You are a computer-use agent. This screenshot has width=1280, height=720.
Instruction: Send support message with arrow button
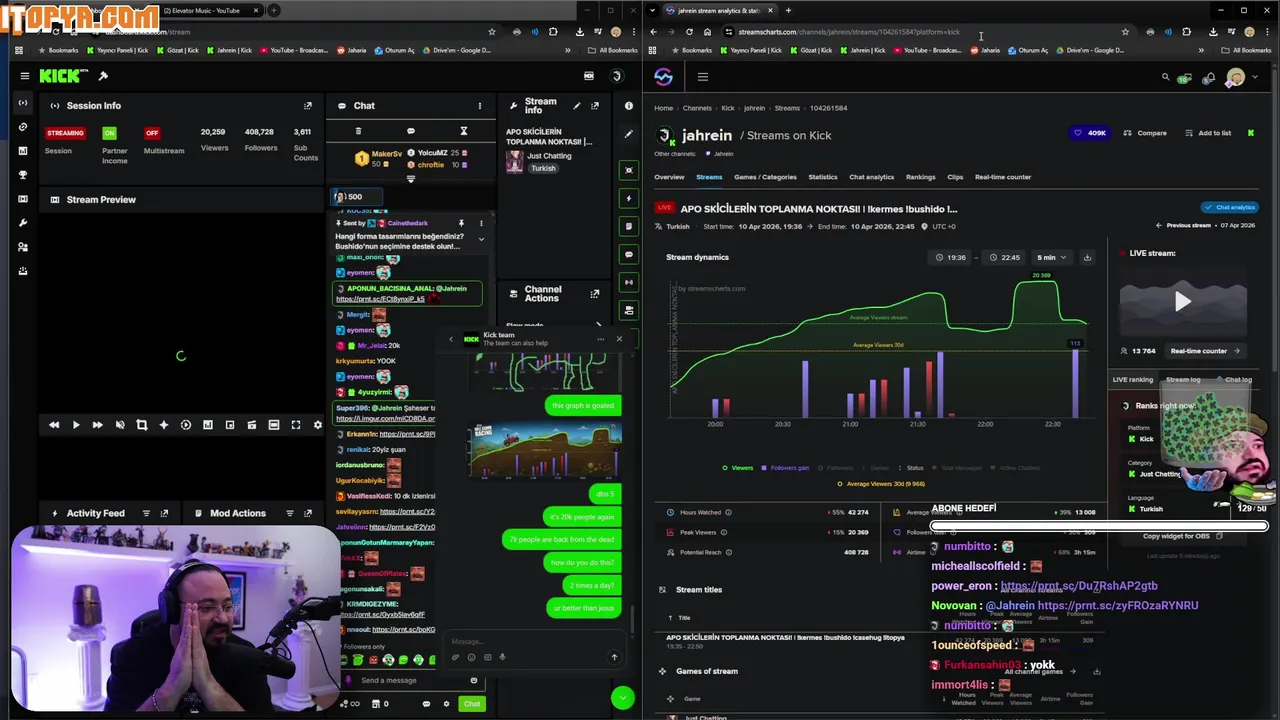click(614, 657)
